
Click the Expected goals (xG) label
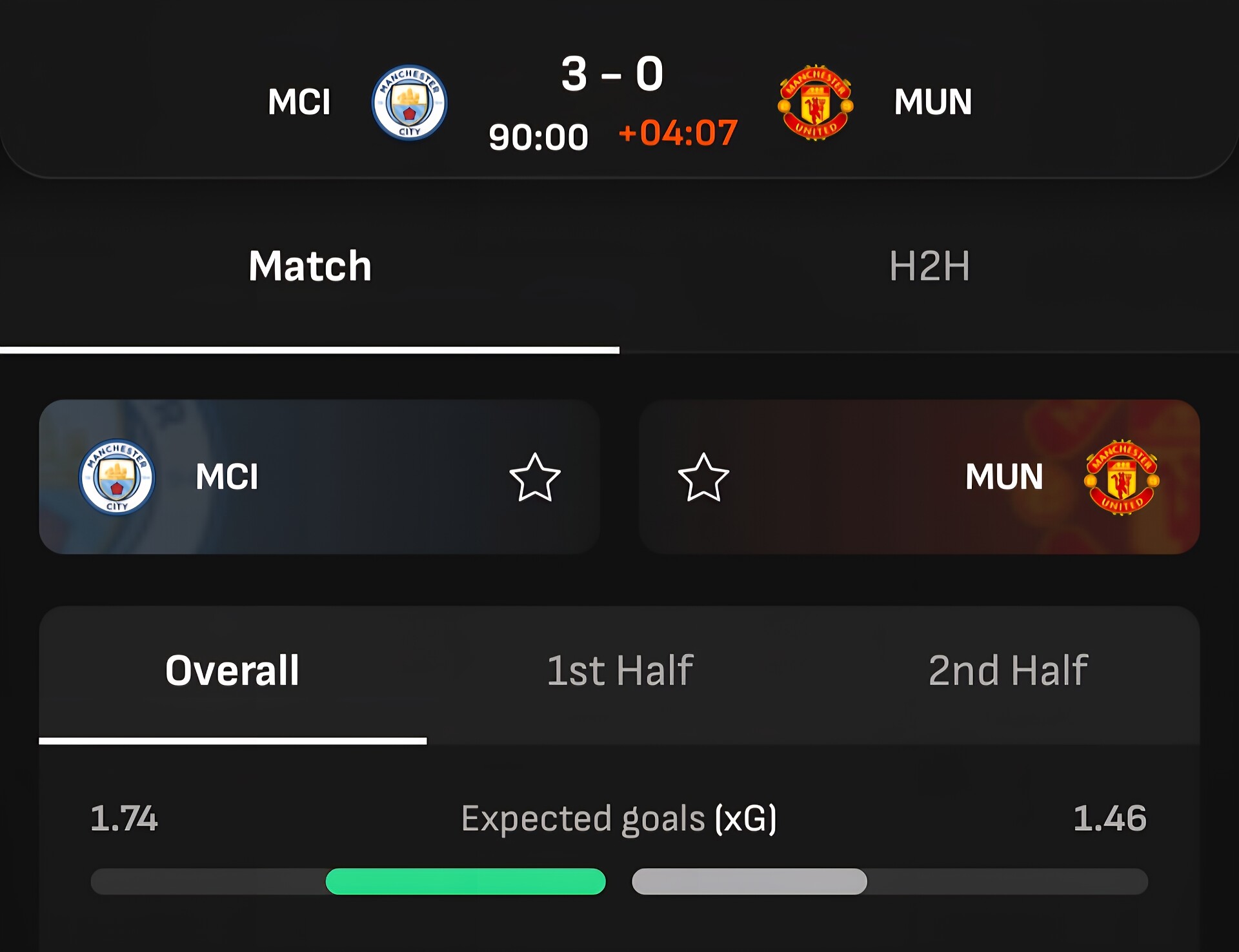[x=619, y=818]
